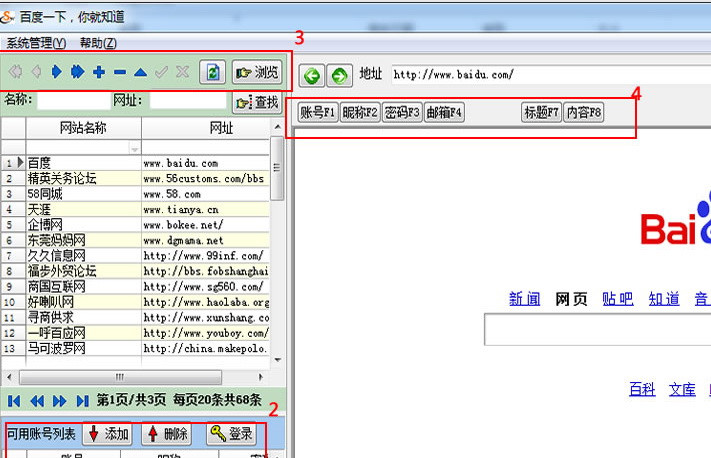Viewport: 711px width, 458px height.
Task: Click the grid vertical scrollbar down arrow
Action: click(278, 360)
